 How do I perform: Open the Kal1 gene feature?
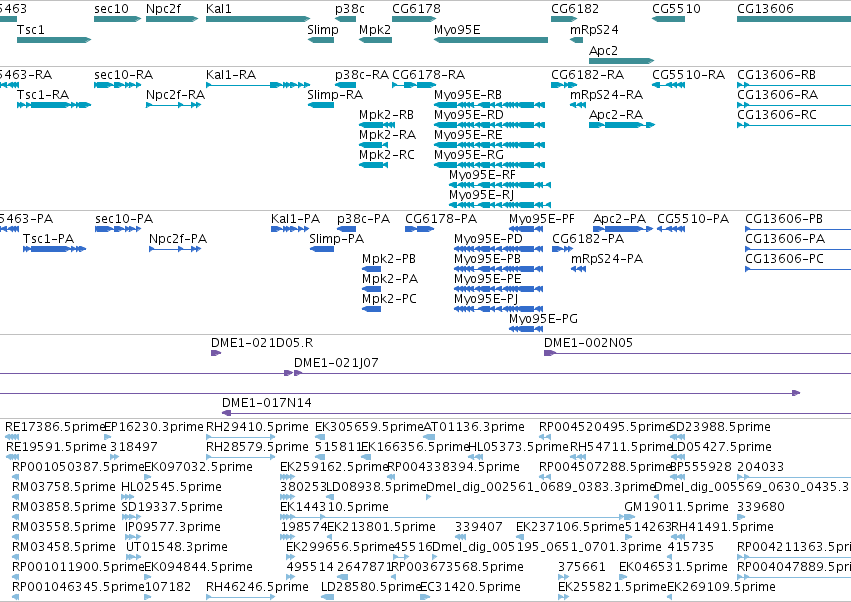coord(258,19)
